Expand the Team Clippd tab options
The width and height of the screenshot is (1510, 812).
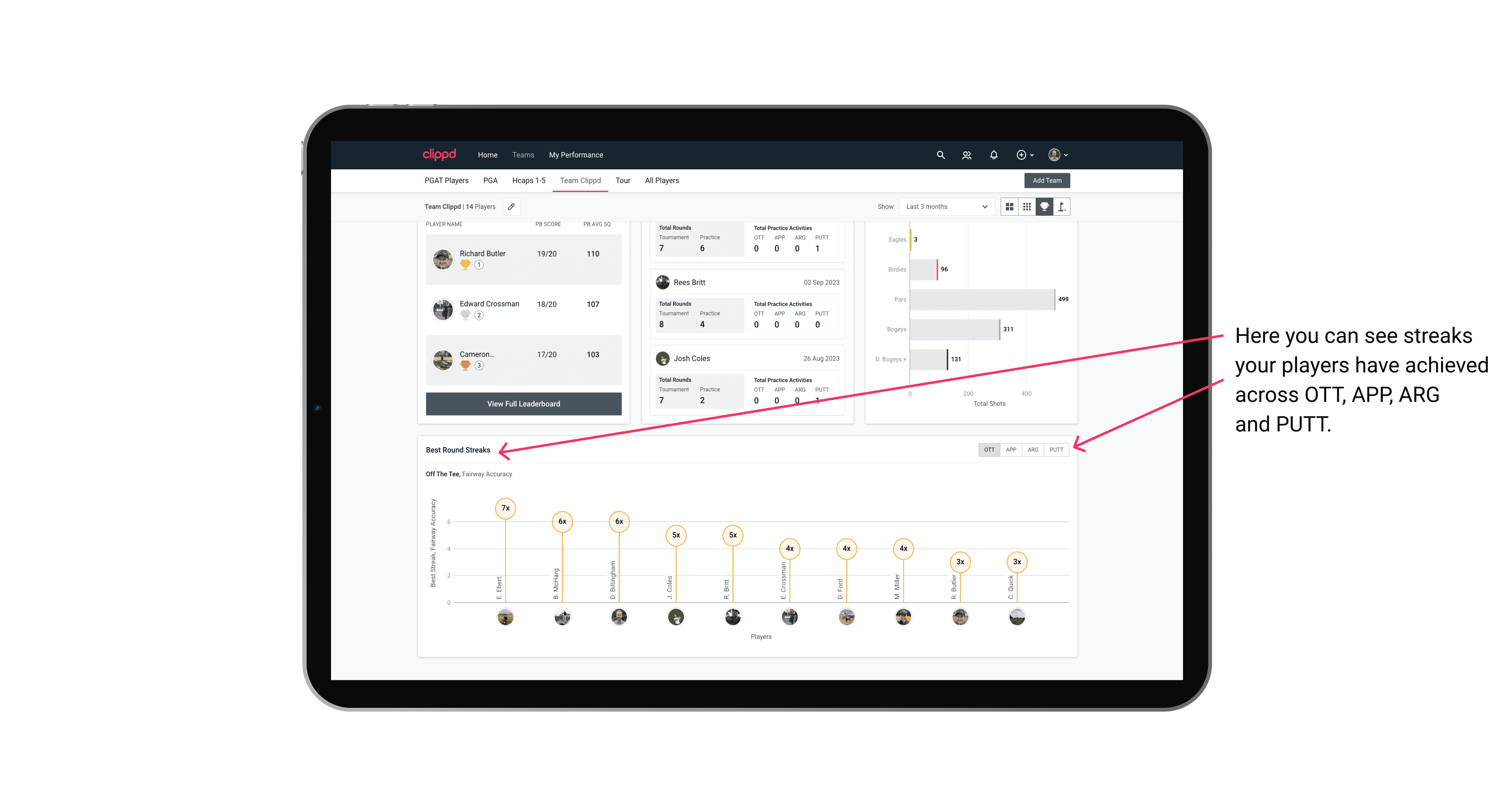[580, 181]
